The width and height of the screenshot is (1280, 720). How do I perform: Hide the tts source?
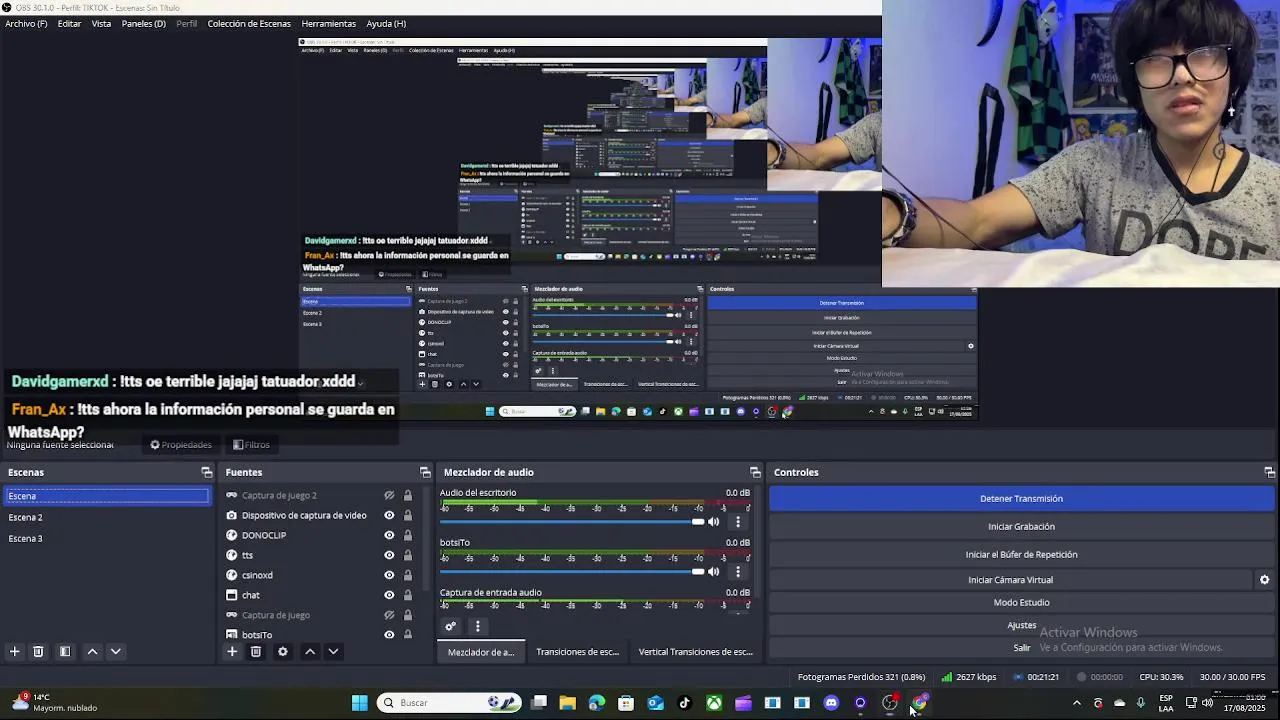click(x=389, y=555)
